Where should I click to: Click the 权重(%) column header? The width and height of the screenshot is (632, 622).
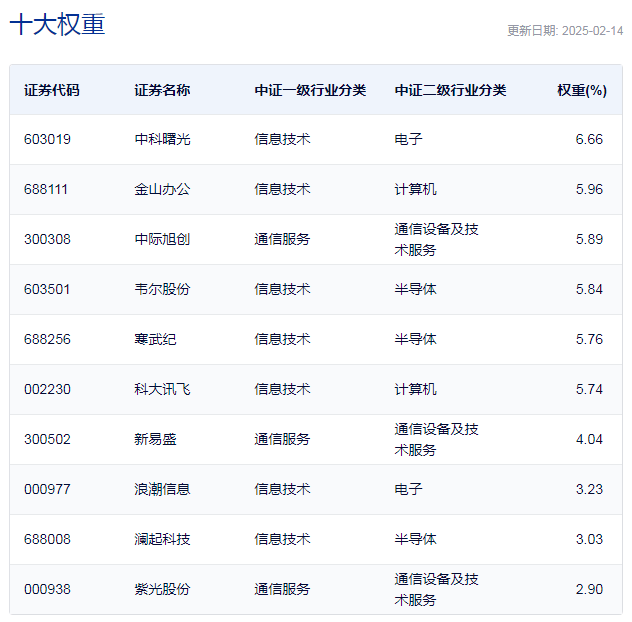click(x=582, y=90)
